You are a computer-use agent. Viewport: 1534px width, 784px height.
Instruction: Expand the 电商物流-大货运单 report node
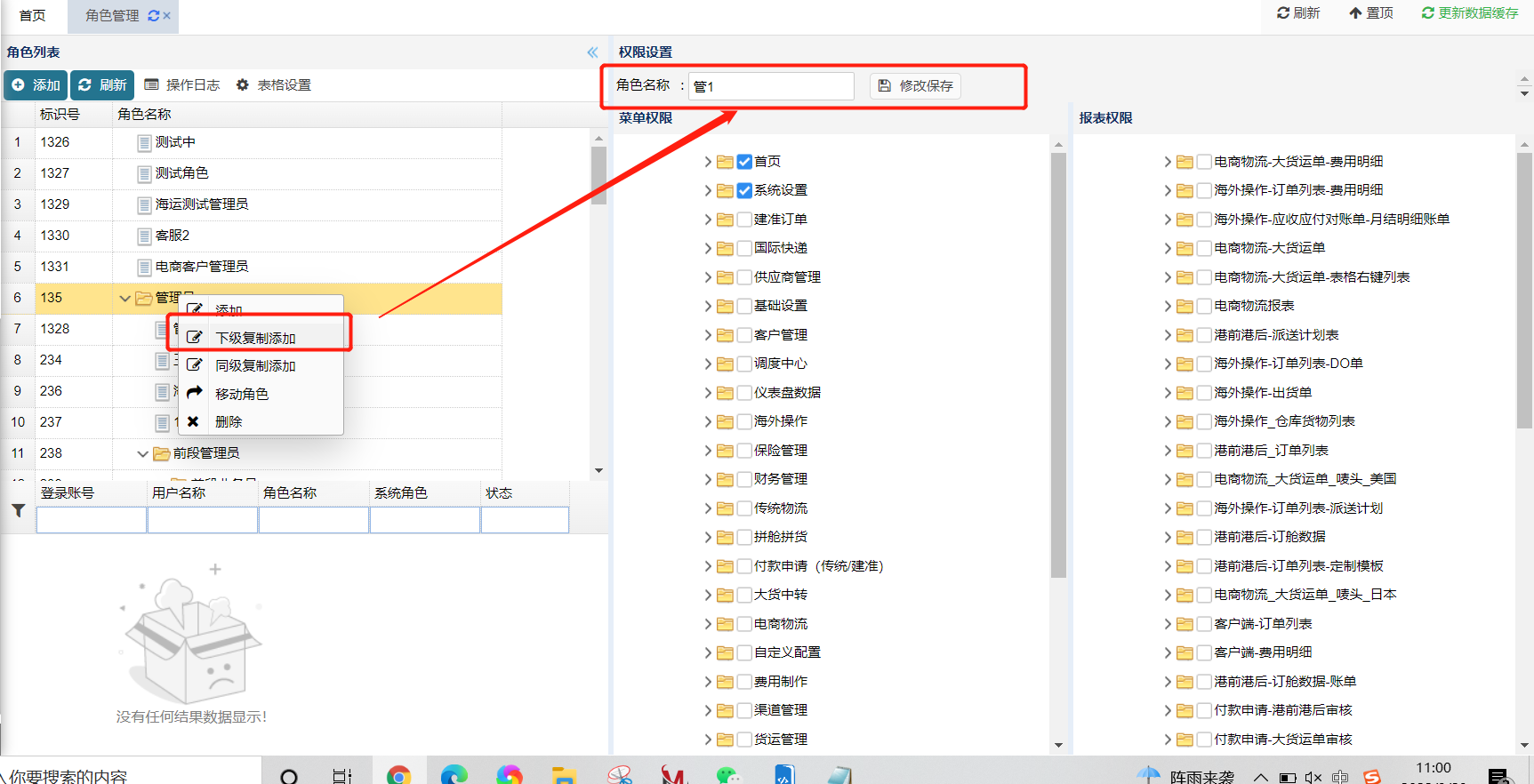(1168, 248)
